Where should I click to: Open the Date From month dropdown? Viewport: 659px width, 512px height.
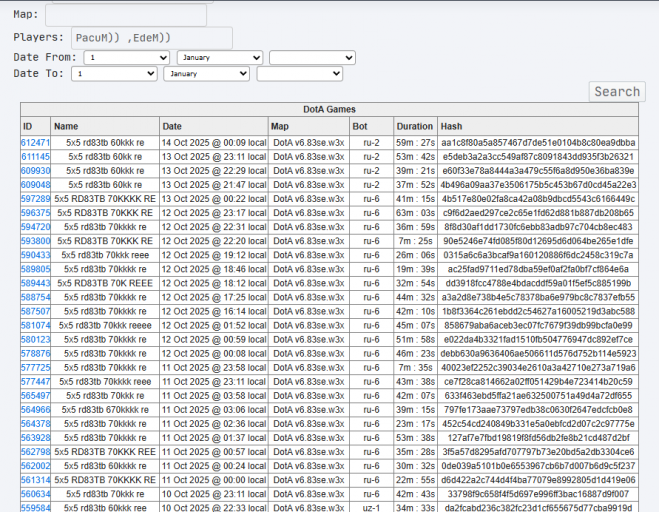pos(220,58)
